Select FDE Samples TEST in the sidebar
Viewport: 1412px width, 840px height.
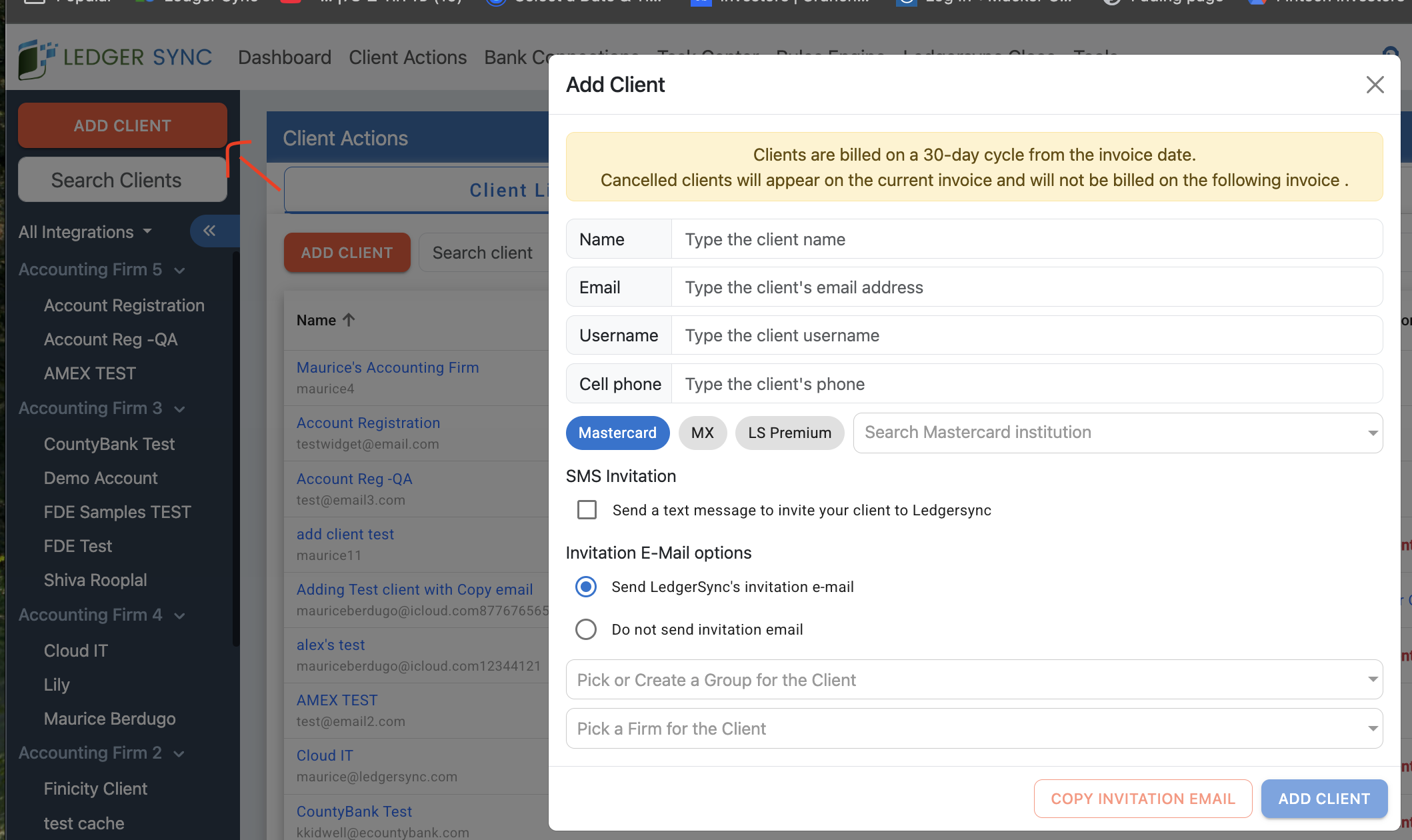point(117,512)
